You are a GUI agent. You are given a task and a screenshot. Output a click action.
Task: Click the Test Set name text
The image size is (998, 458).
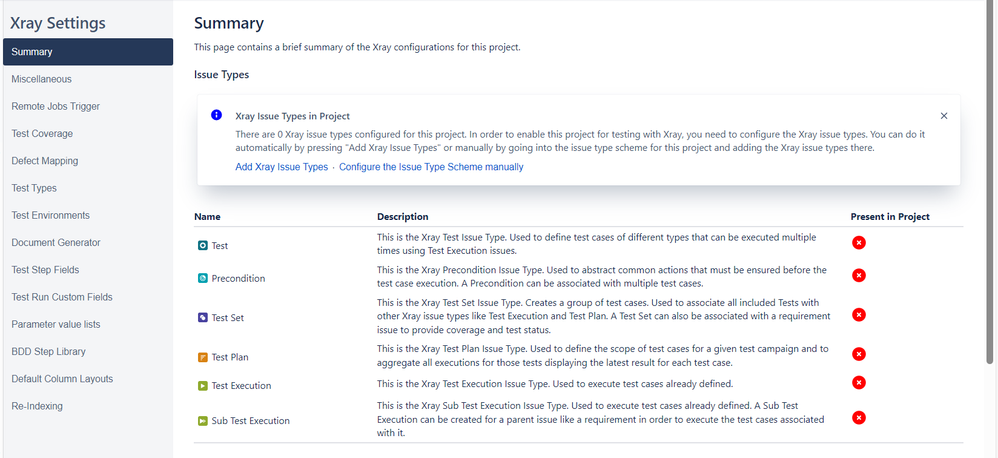(228, 317)
